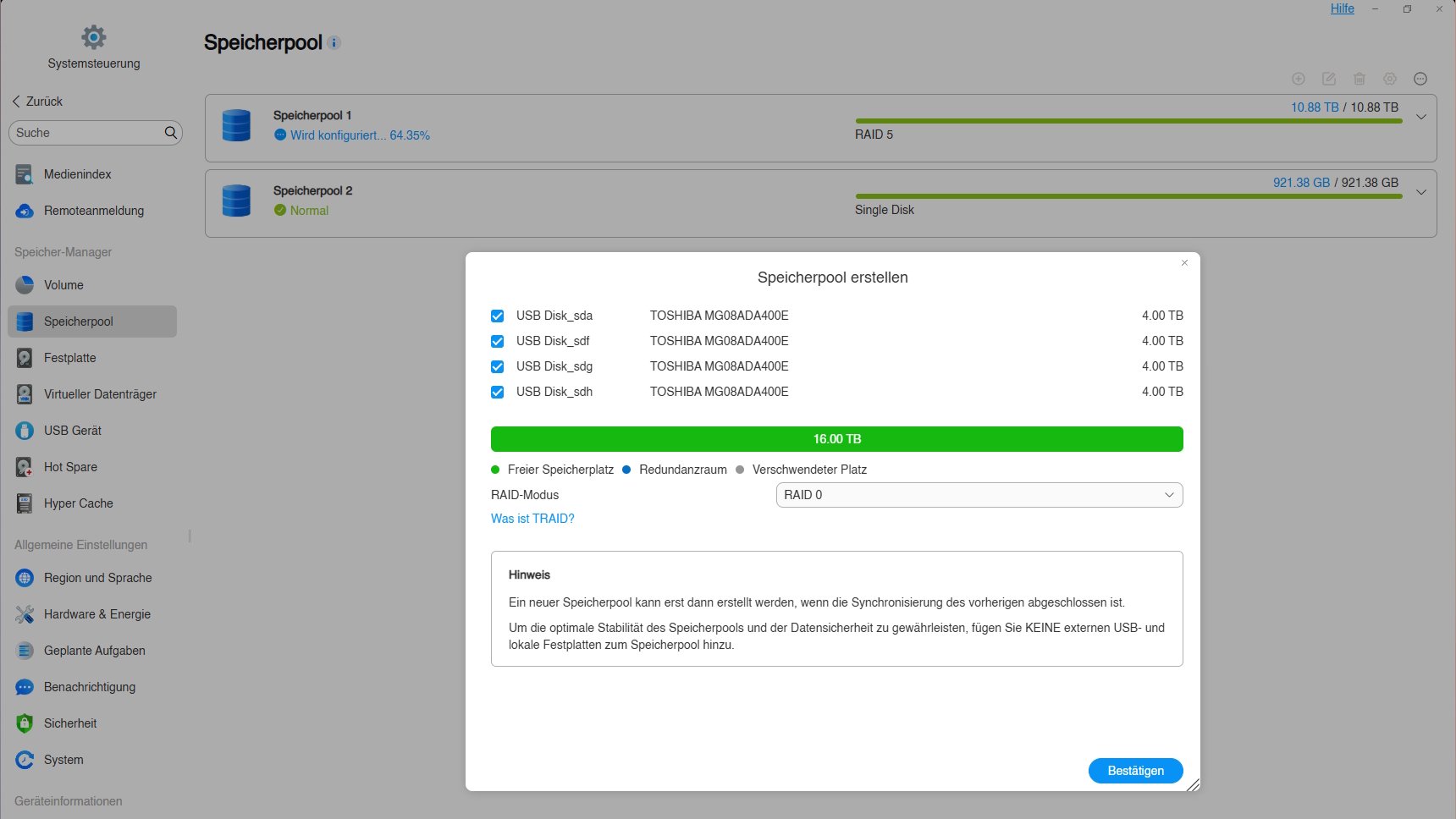Click the green 16.00 TB capacity bar
This screenshot has height=819, width=1456.
coord(836,439)
